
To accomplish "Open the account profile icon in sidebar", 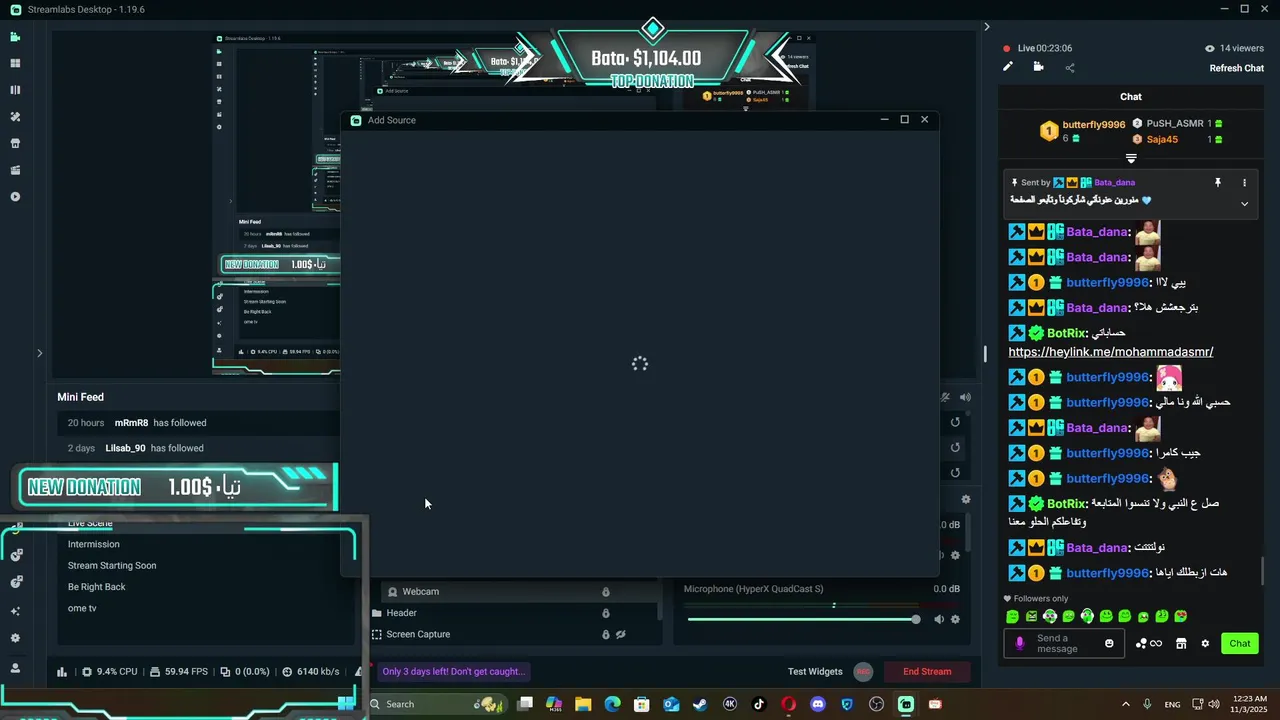I will [x=15, y=668].
